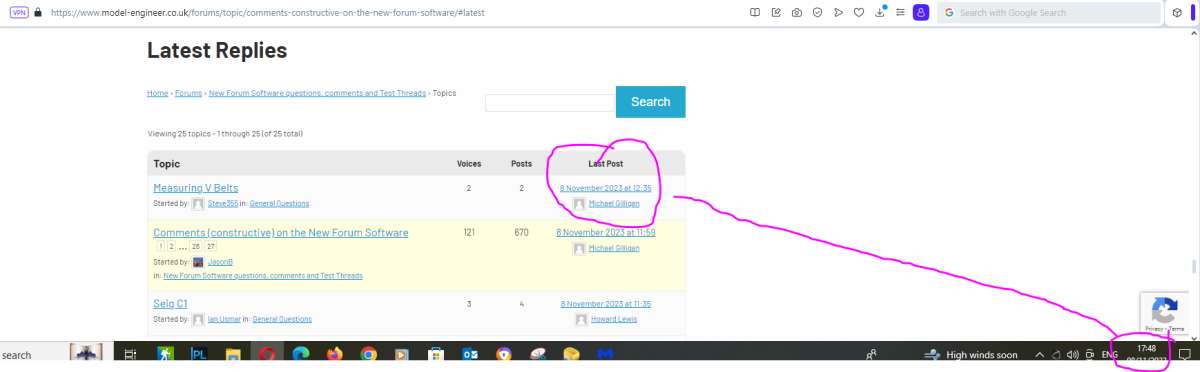Go to page 2 of Comments topic
Image resolution: width=1200 pixels, height=372 pixels.
pyautogui.click(x=171, y=246)
